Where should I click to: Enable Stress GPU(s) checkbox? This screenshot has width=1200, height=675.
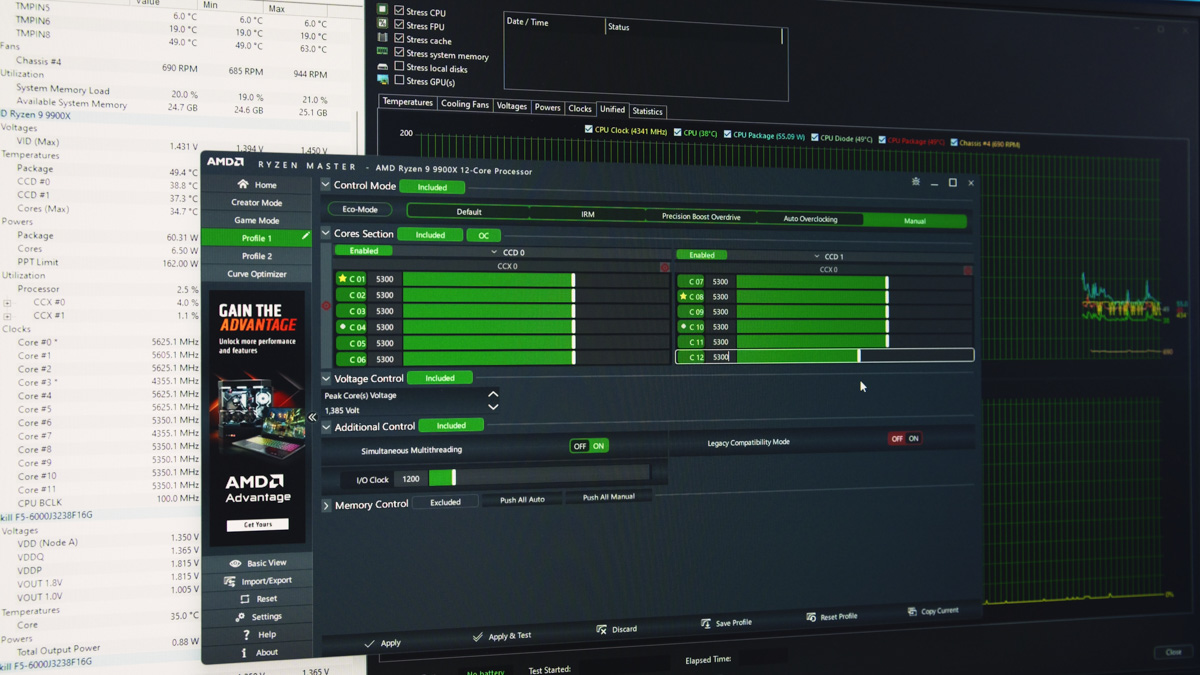[x=399, y=80]
